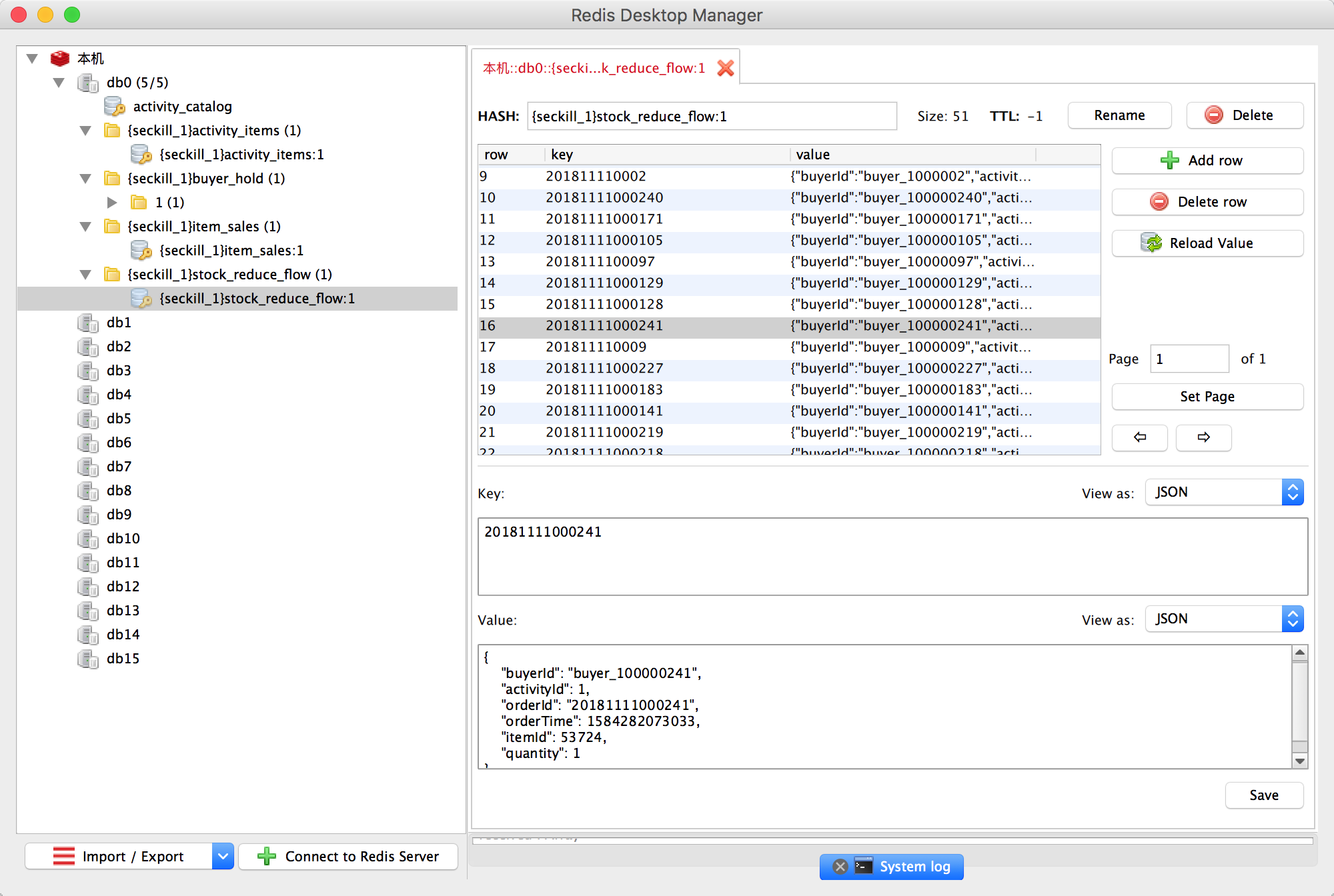
Task: Click the terminal icon on System log
Action: point(863,866)
